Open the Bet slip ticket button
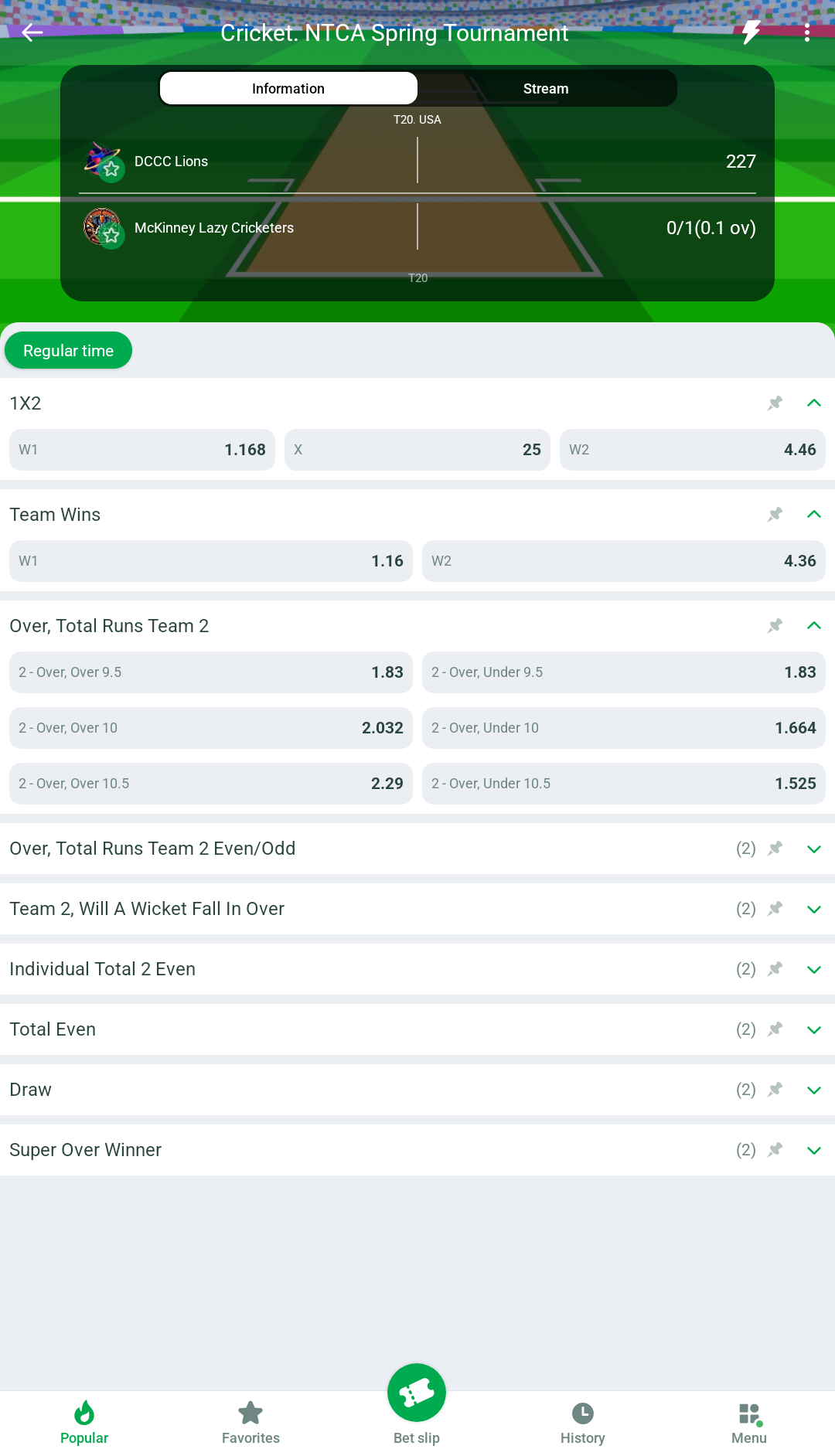Viewport: 835px width, 1456px height. tap(417, 1393)
